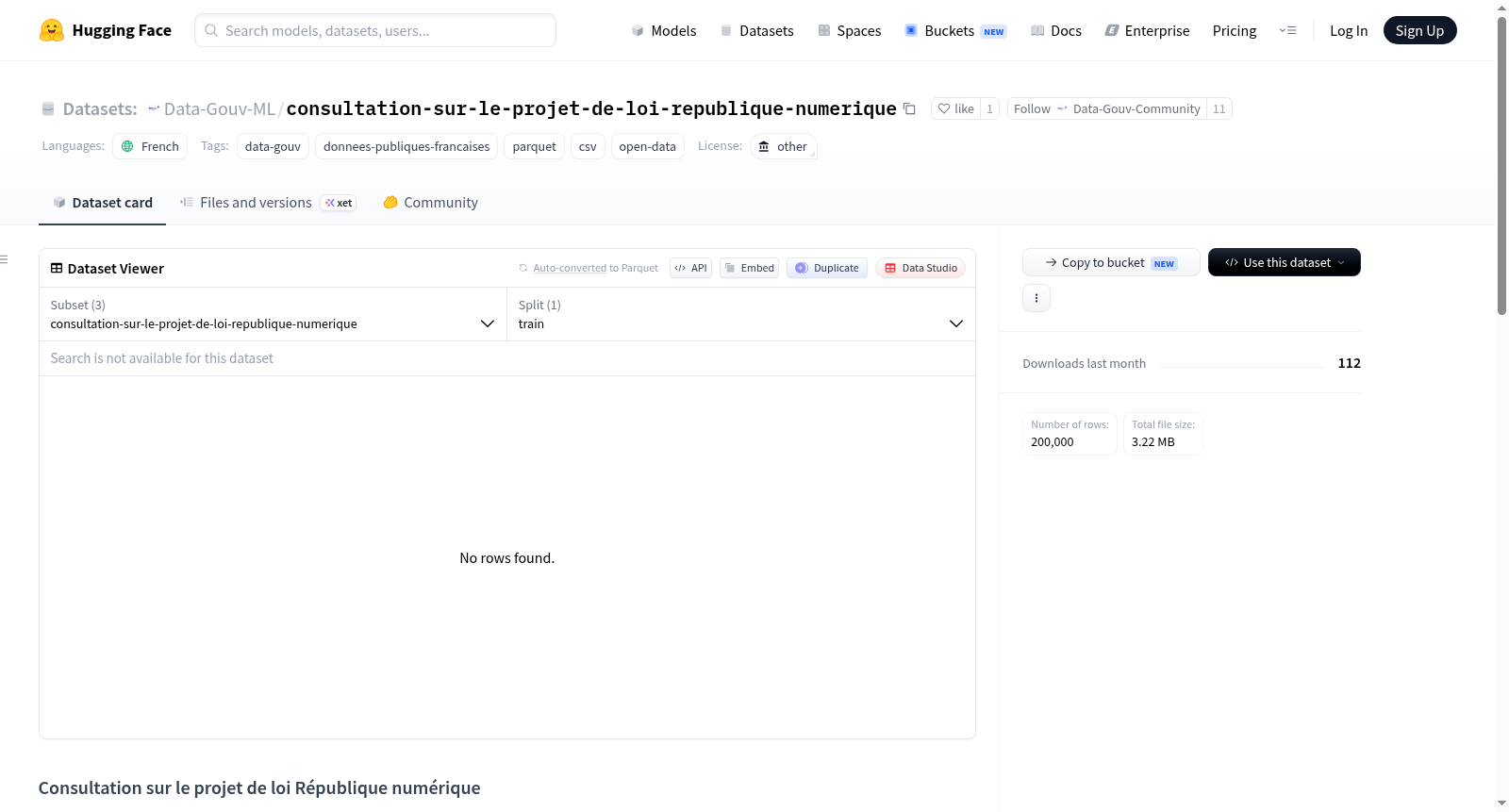Click the donnees-publiques-francaises tag

click(406, 146)
